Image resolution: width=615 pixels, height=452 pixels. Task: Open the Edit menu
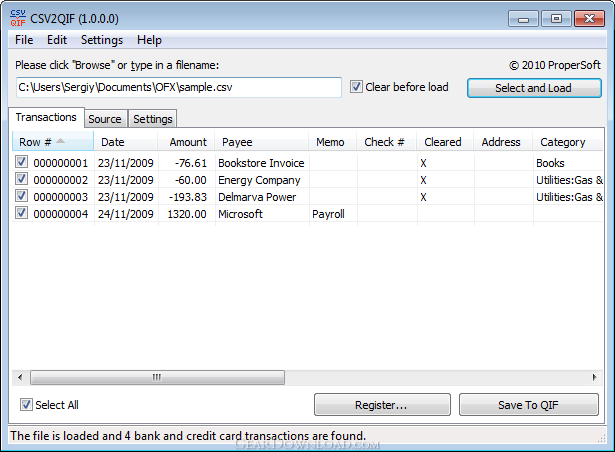click(57, 40)
